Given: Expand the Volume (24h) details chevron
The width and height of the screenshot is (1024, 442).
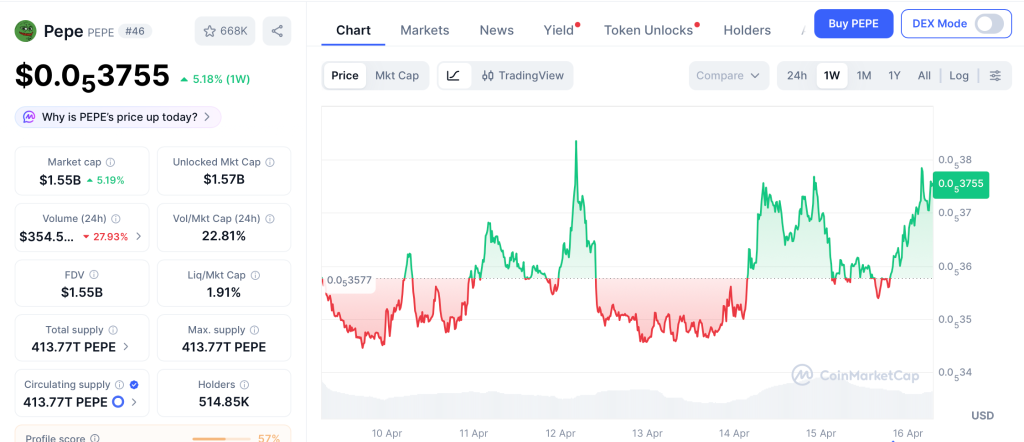Looking at the screenshot, I should [138, 237].
